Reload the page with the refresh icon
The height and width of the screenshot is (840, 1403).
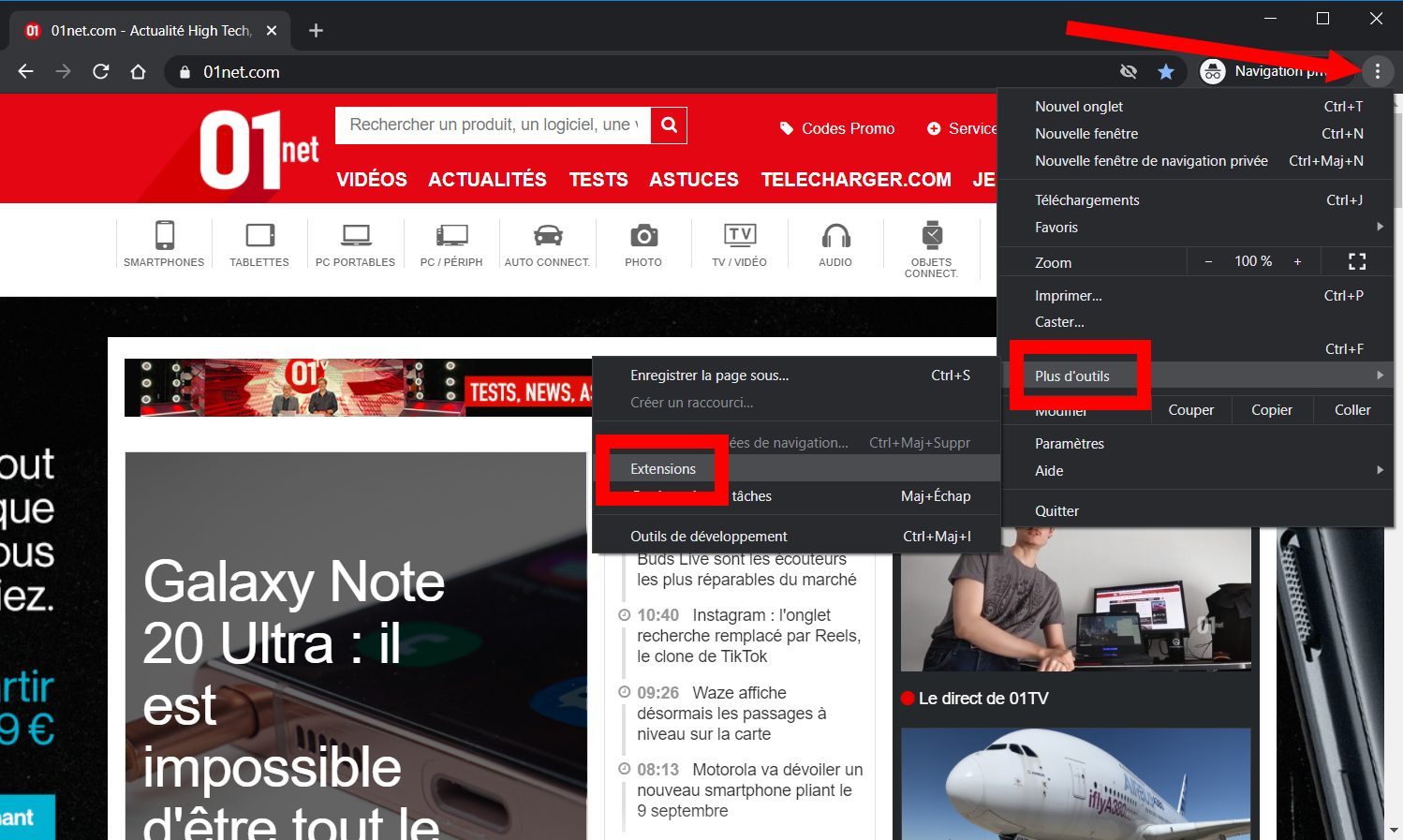tap(101, 71)
